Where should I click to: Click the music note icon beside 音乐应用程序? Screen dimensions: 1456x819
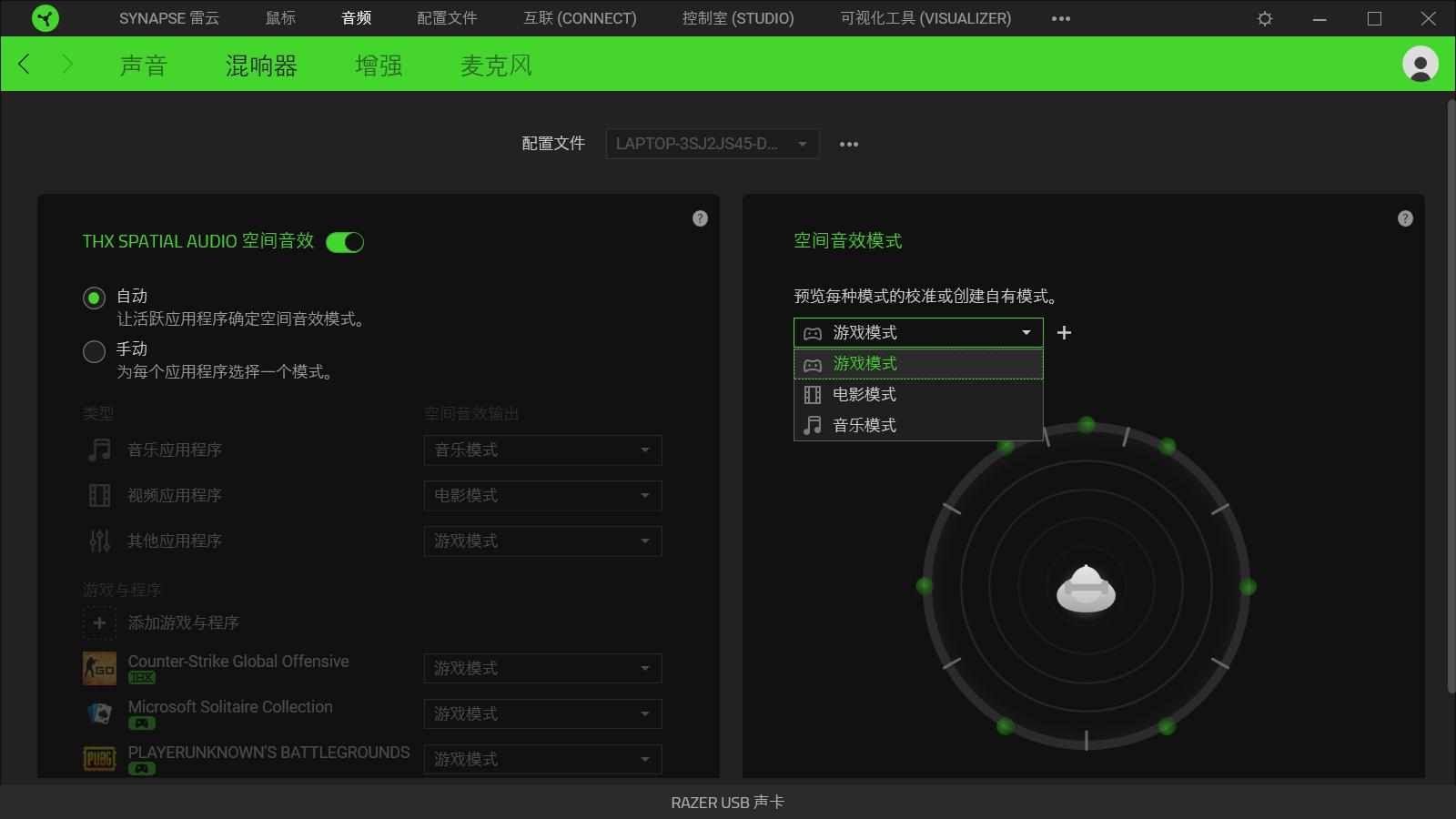click(97, 450)
